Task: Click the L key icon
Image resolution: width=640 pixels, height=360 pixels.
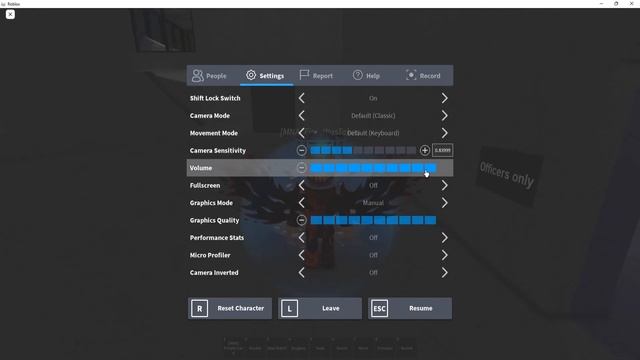Action: coord(289,309)
